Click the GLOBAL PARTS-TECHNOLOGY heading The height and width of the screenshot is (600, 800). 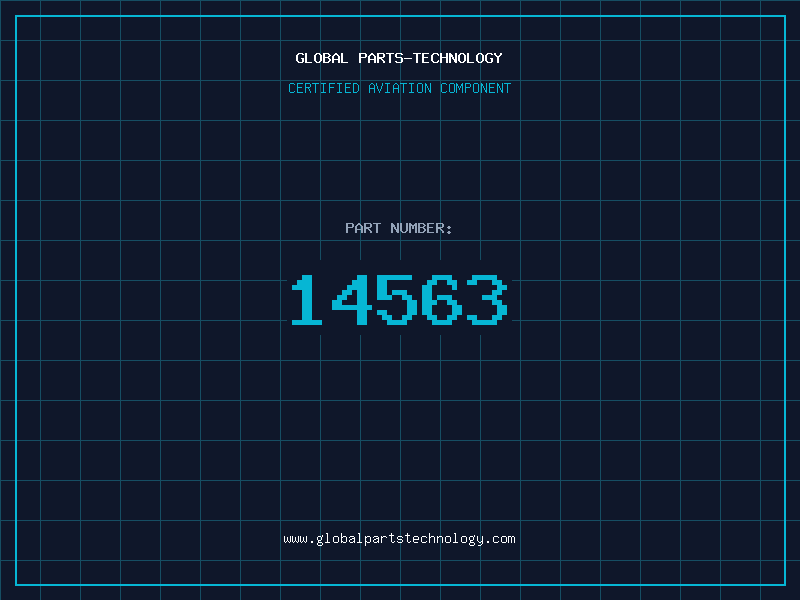coord(399,58)
